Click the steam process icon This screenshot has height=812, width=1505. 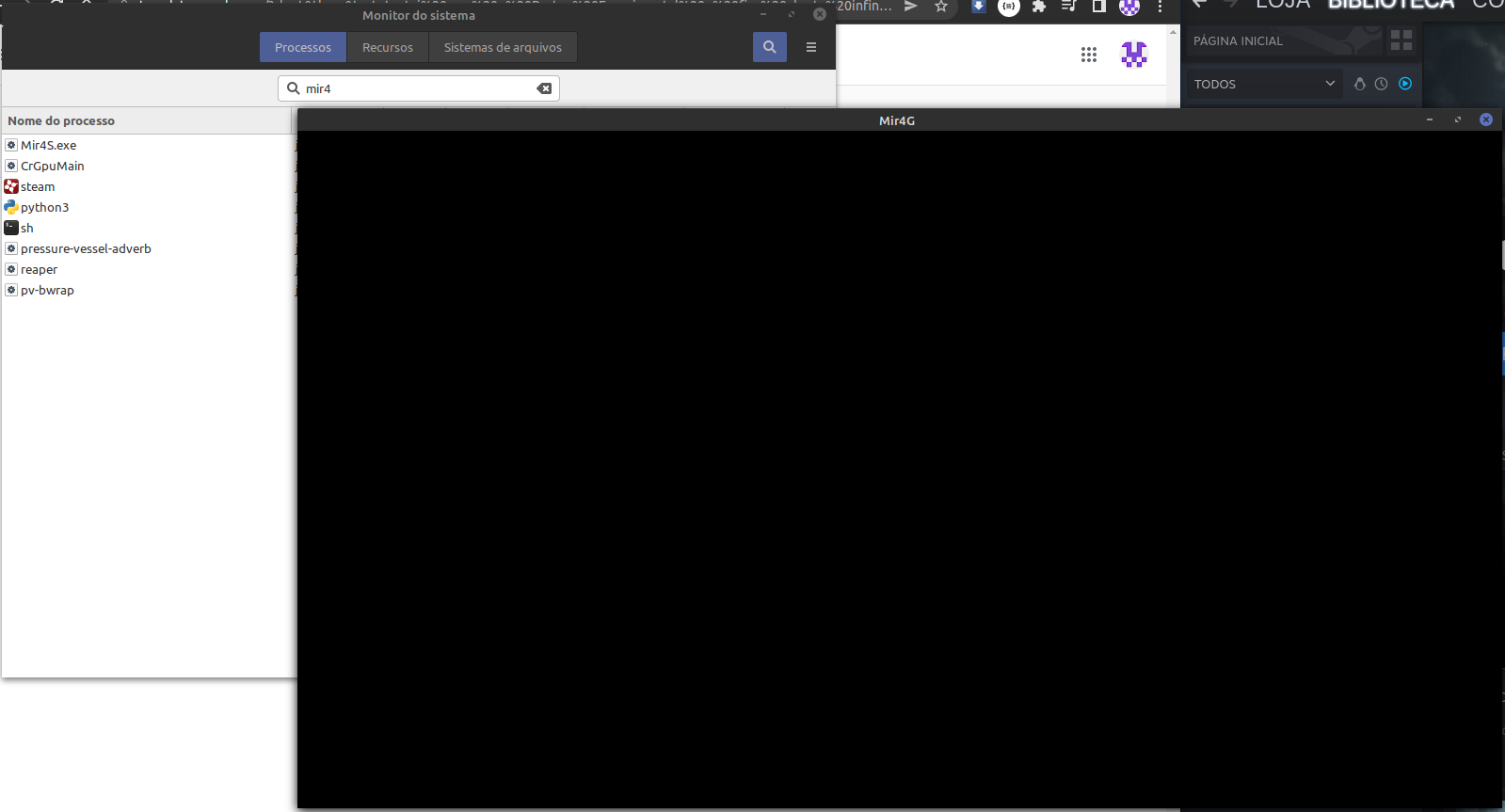[x=11, y=186]
